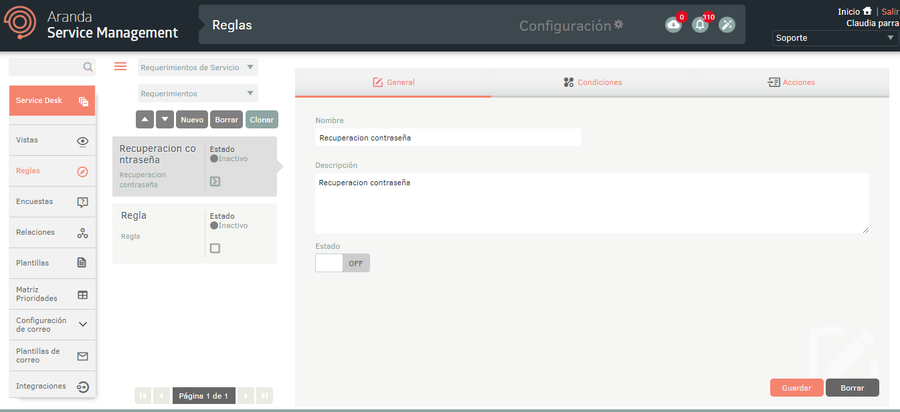Switch to the Acciones tab
Viewport: 900px width, 412px height.
(x=790, y=82)
